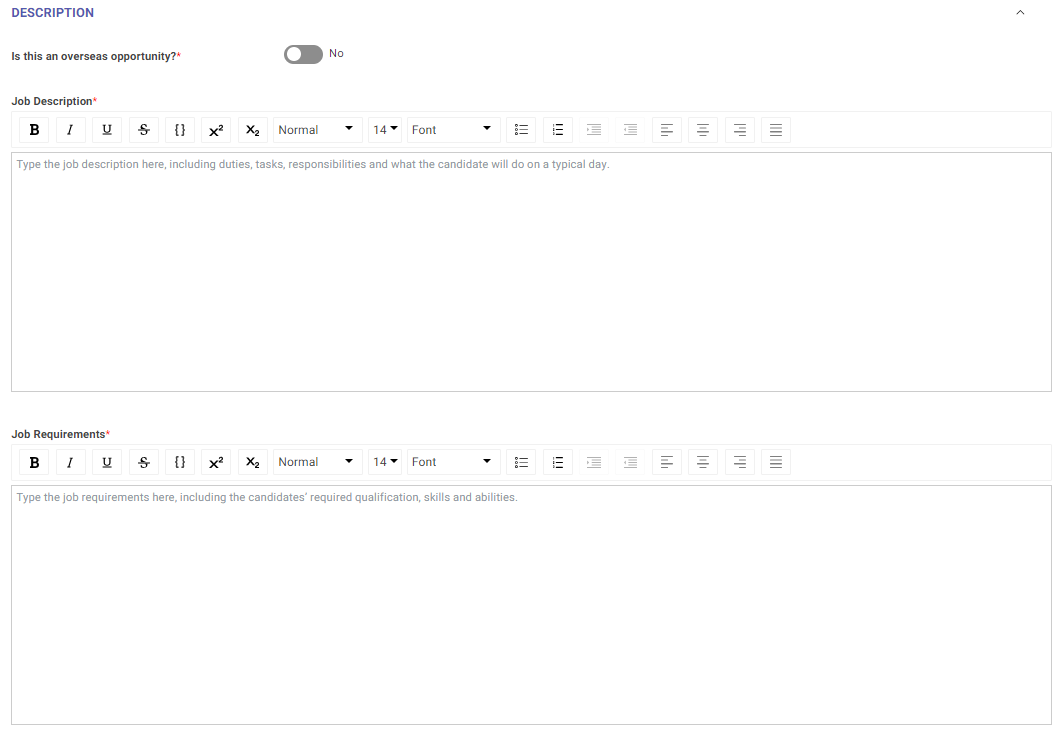Image resolution: width=1061 pixels, height=733 pixels.
Task: Underline text using the Job Description toolbar
Action: tap(106, 129)
